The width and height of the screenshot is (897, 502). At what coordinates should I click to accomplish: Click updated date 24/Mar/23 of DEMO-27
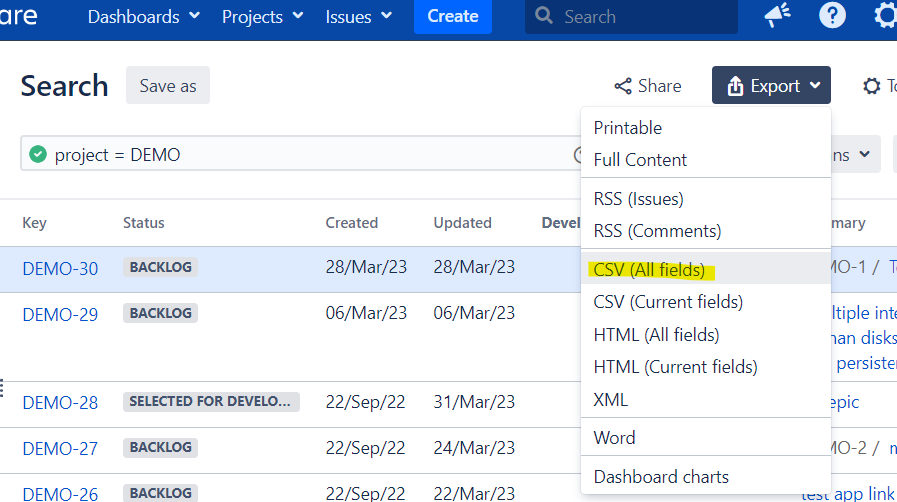(x=474, y=448)
